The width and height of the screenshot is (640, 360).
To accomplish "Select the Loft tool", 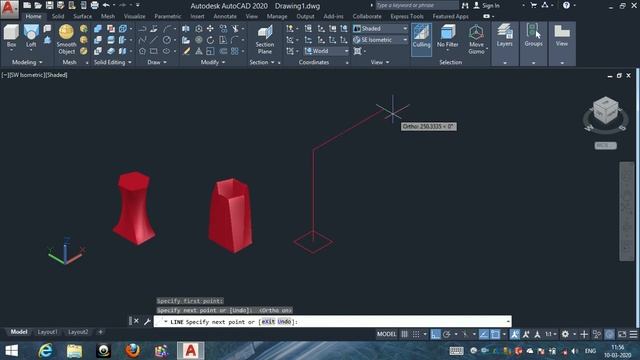I will point(31,36).
